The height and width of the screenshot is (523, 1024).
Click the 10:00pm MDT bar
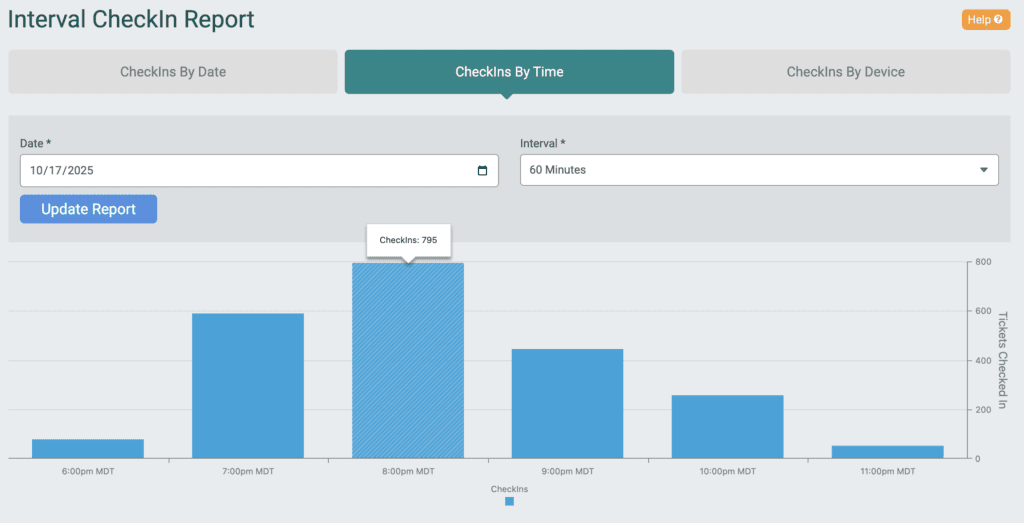click(727, 427)
